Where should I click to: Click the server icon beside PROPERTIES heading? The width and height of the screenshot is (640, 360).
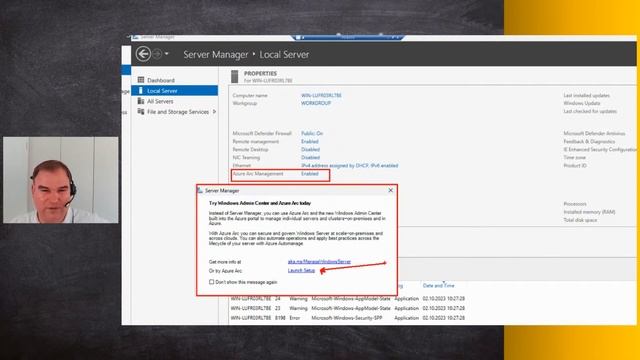(234, 76)
